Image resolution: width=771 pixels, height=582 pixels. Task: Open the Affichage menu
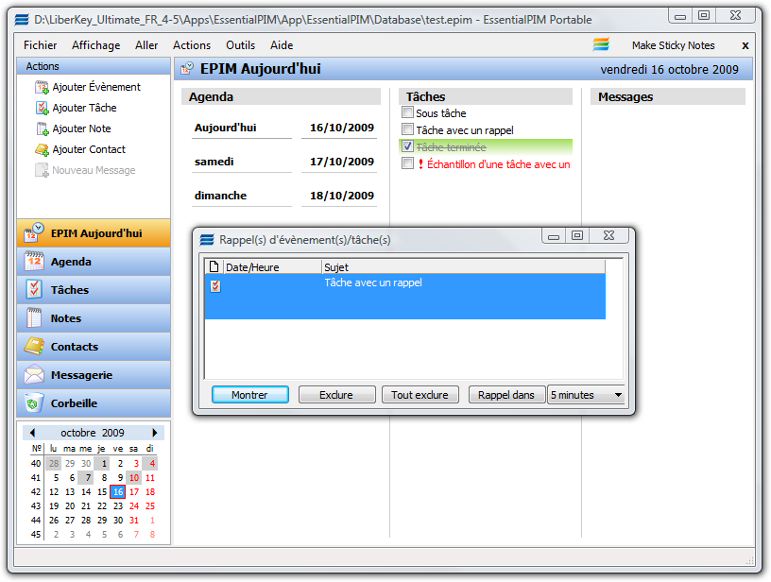pos(96,45)
